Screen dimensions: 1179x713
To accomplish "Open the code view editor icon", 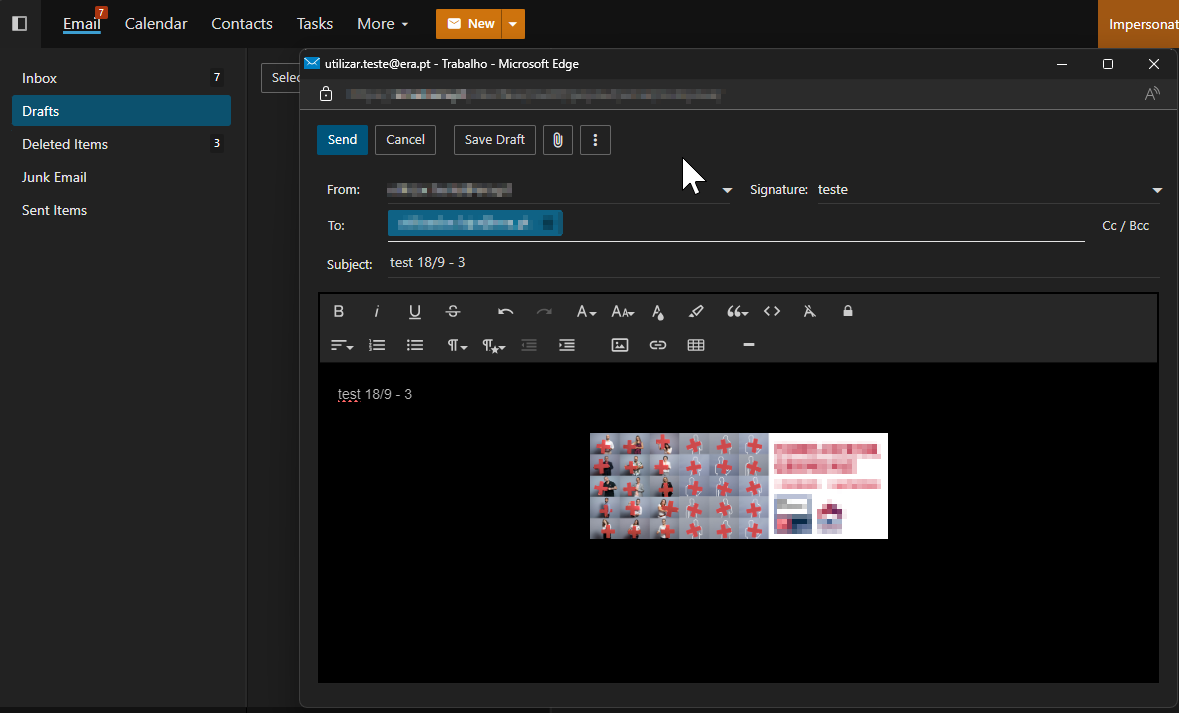I will coord(772,312).
